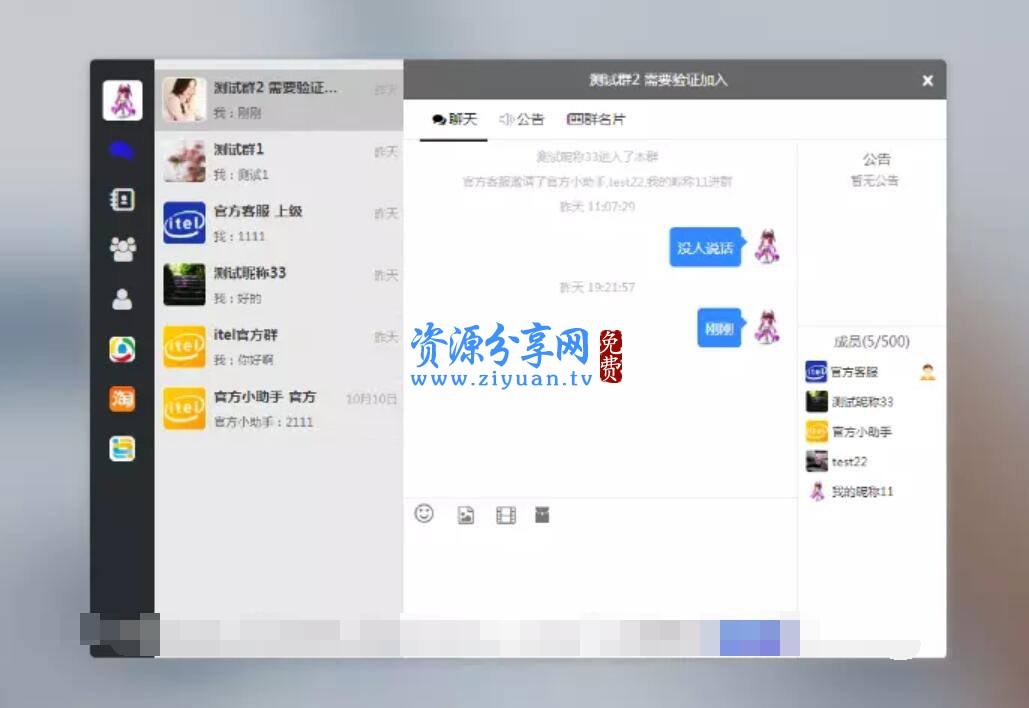
Task: Open conversation 官方小助手 官方
Action: pos(279,408)
